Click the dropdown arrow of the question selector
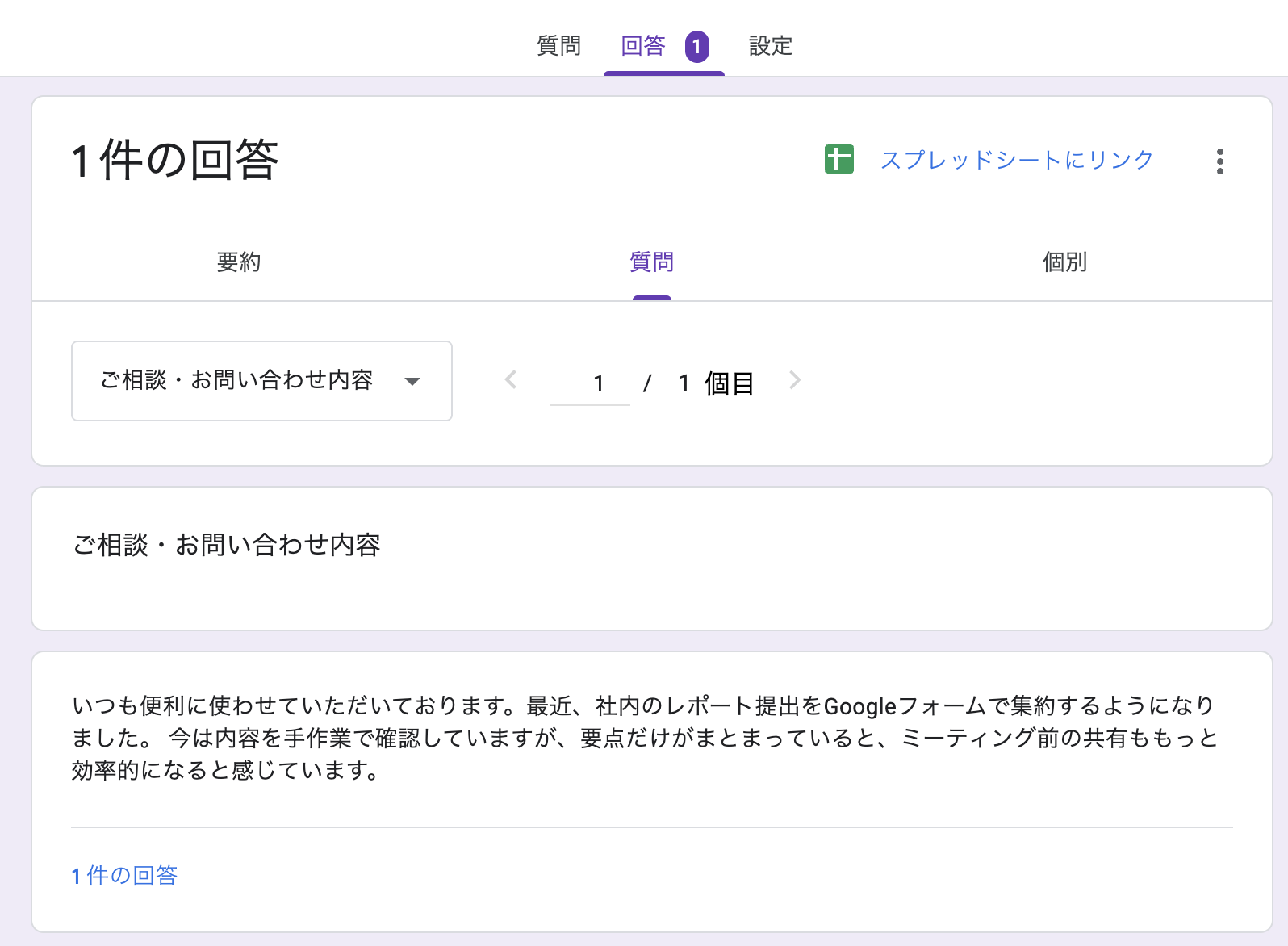 tap(412, 382)
